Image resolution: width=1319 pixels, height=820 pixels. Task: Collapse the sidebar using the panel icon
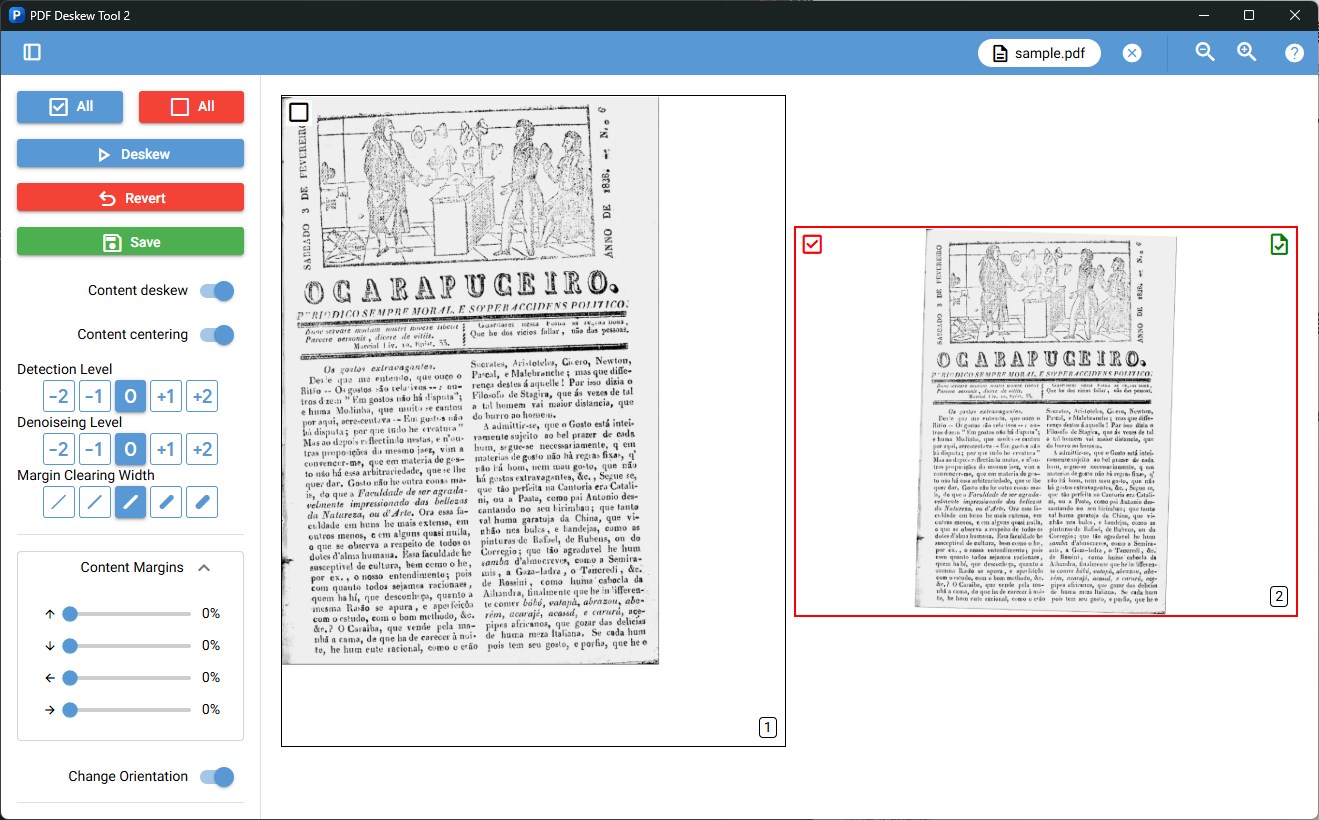[31, 52]
